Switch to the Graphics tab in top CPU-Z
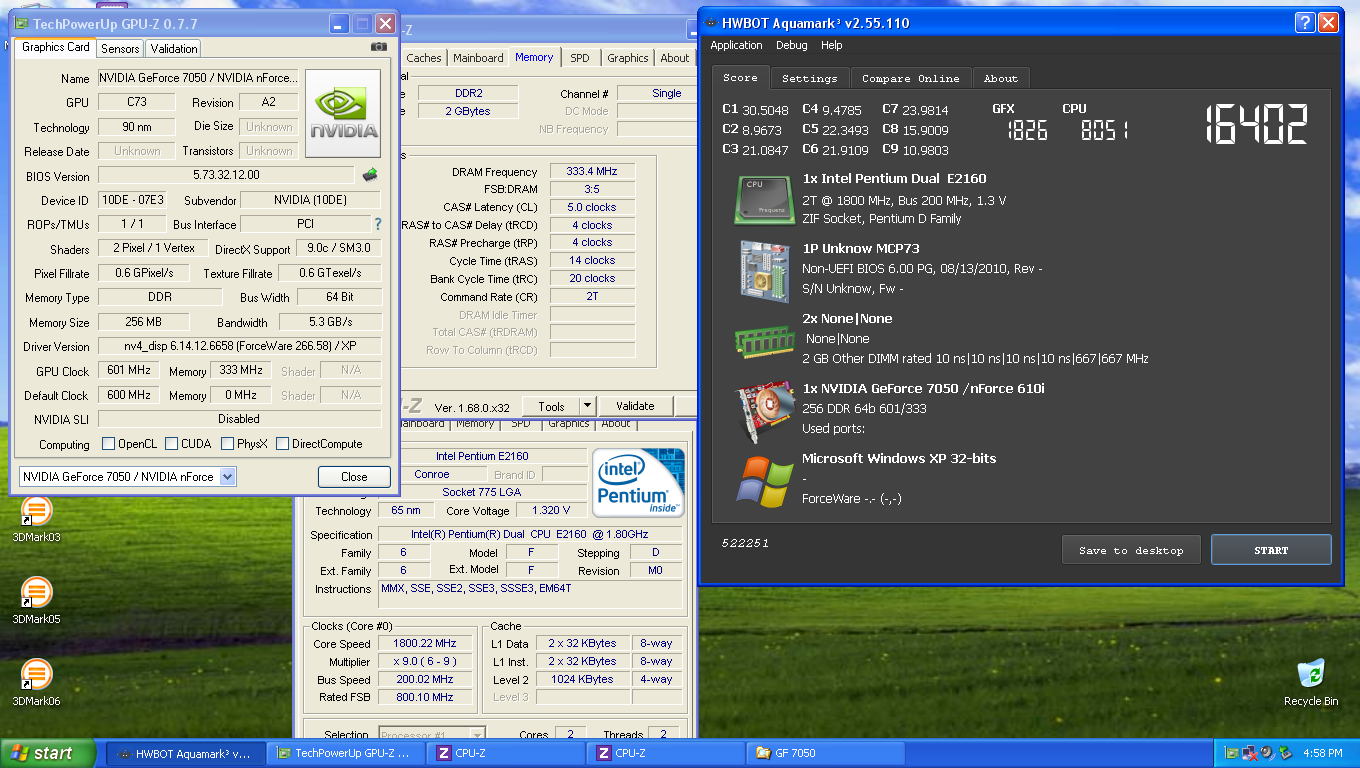 coord(628,58)
